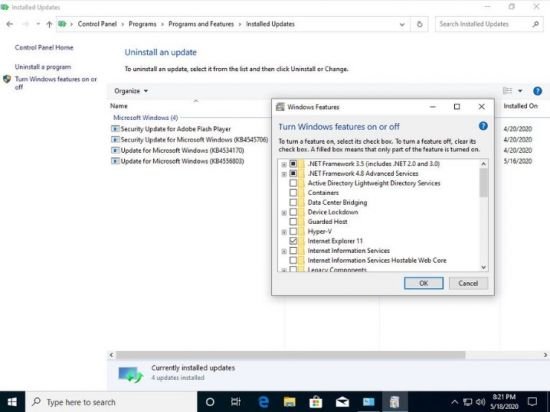Open Mail app from the taskbar
The image size is (550, 412).
tap(342, 402)
